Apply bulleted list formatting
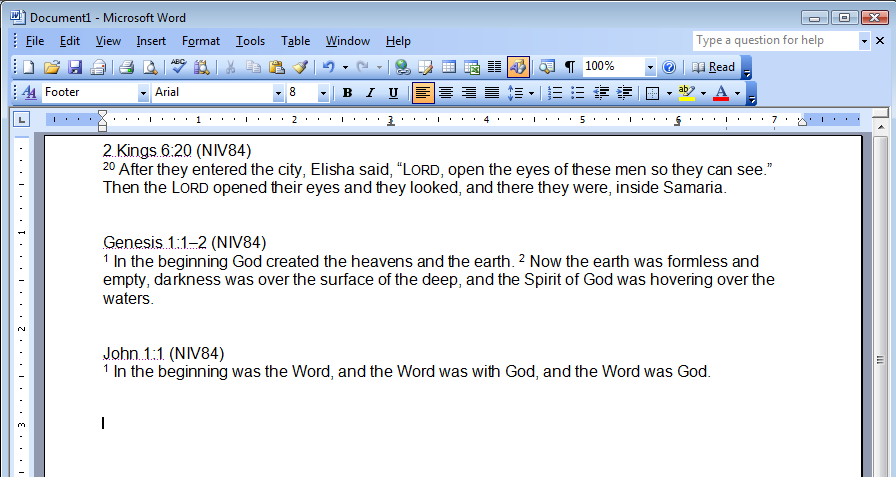 tap(578, 93)
